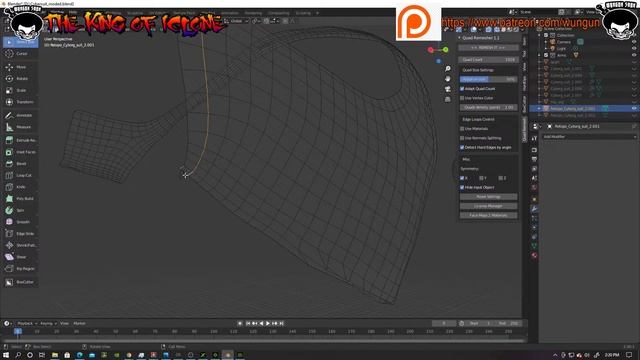
Task: Open the BoxCutter sidebar tab
Action: pyautogui.click(x=524, y=104)
